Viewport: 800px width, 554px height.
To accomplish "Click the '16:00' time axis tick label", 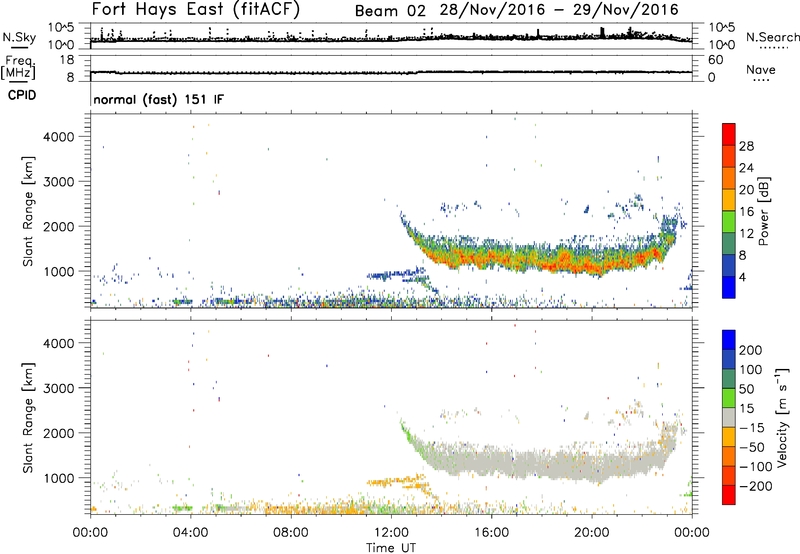I will coord(491,533).
